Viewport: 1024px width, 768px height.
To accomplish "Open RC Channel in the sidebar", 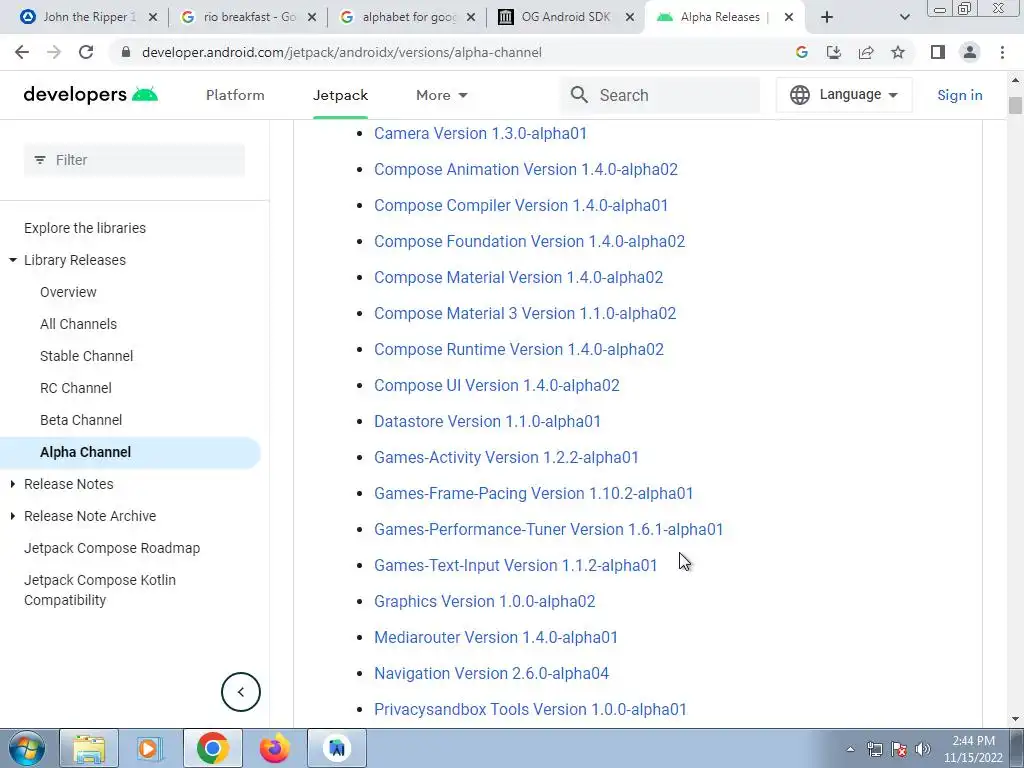I will [76, 388].
